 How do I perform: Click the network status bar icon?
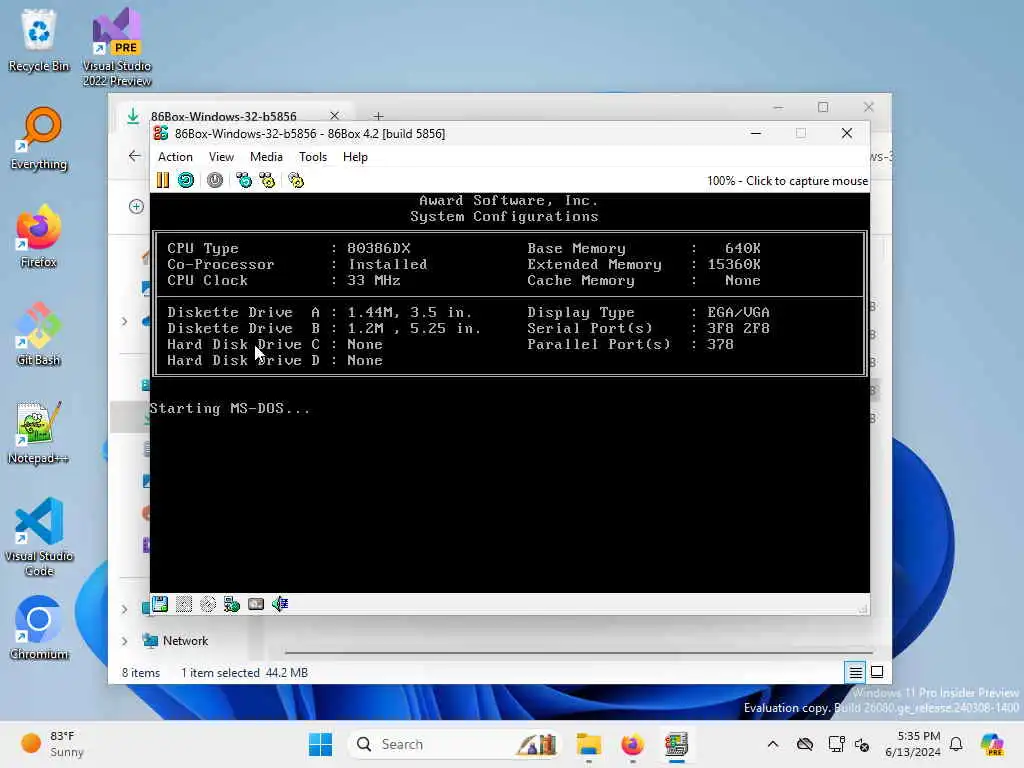(x=232, y=604)
